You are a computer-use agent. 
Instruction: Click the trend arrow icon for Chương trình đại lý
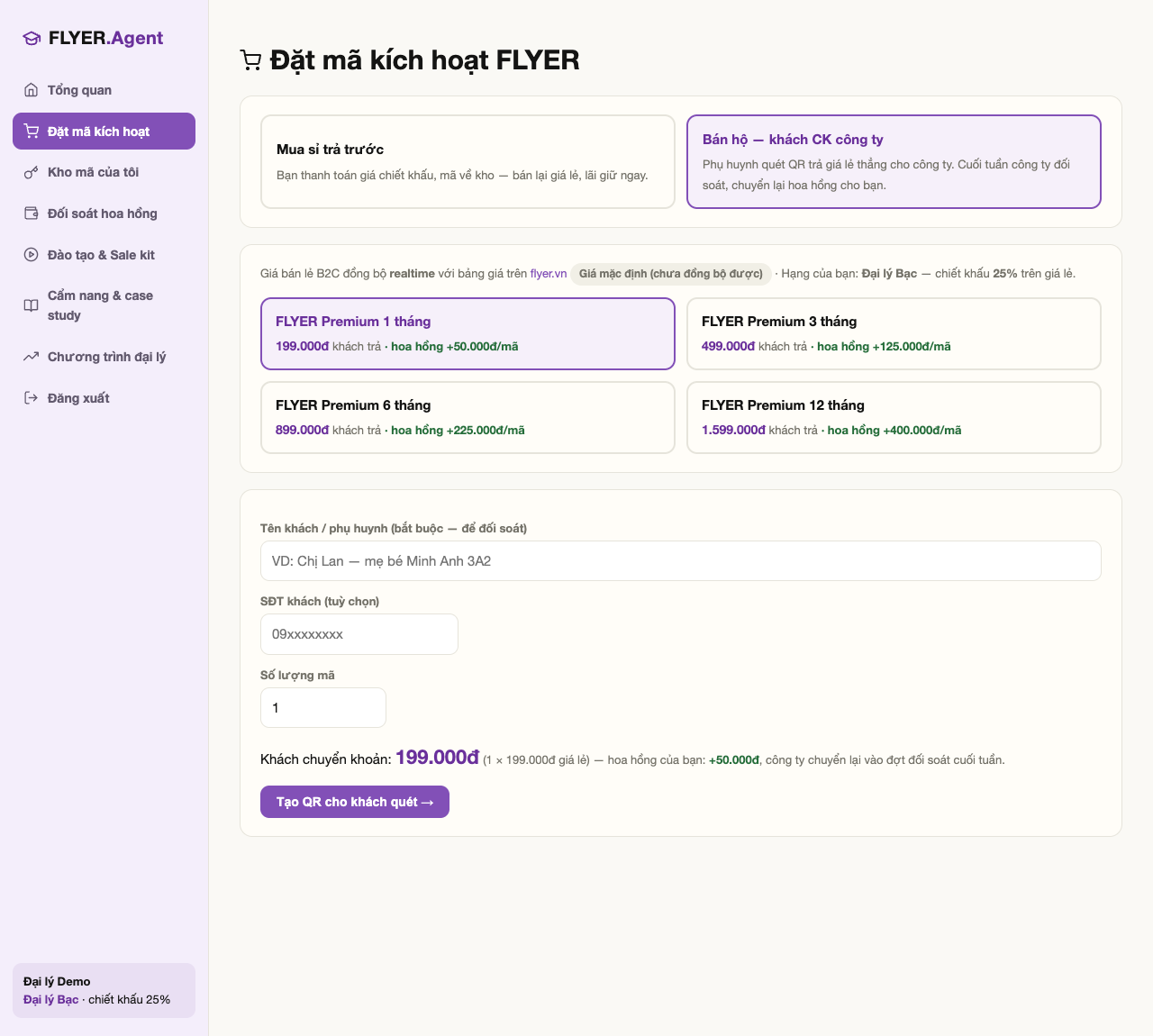tap(31, 357)
